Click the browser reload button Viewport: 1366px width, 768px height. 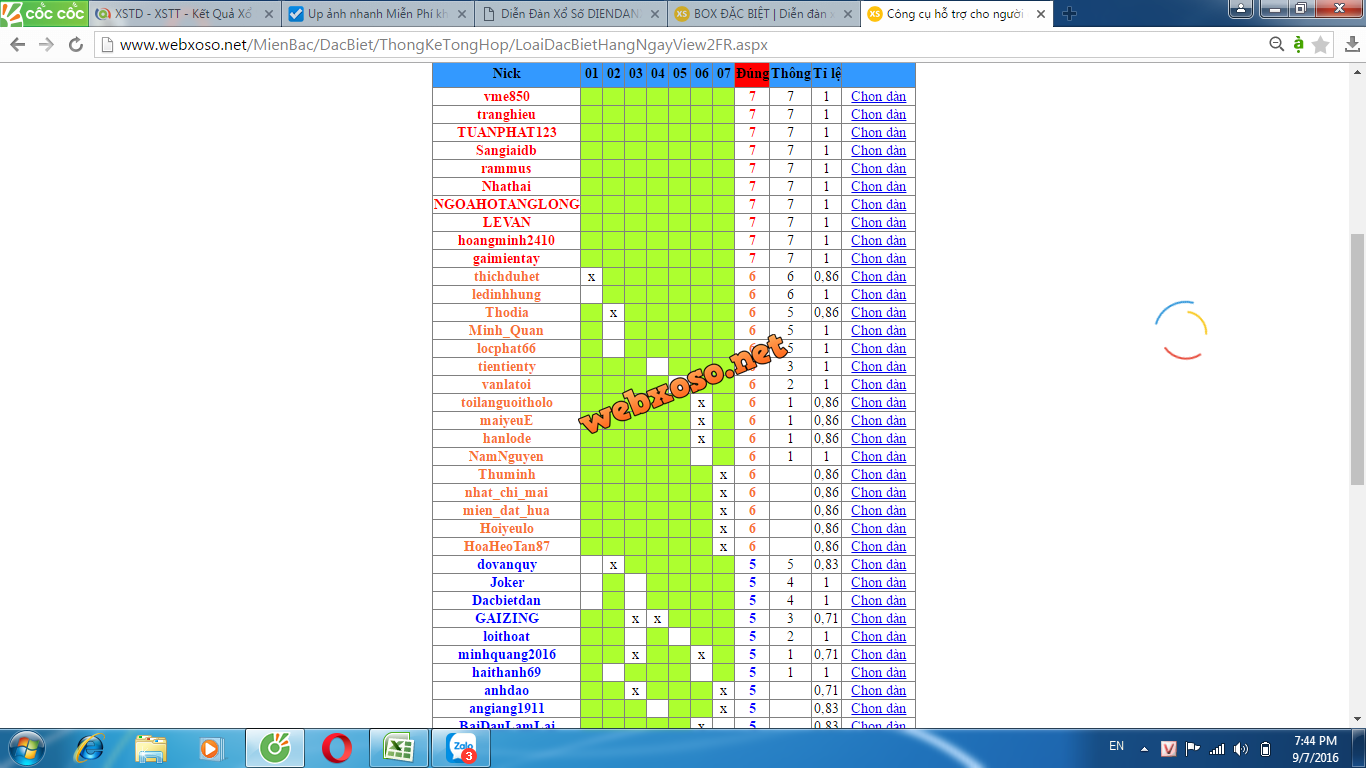click(76, 45)
